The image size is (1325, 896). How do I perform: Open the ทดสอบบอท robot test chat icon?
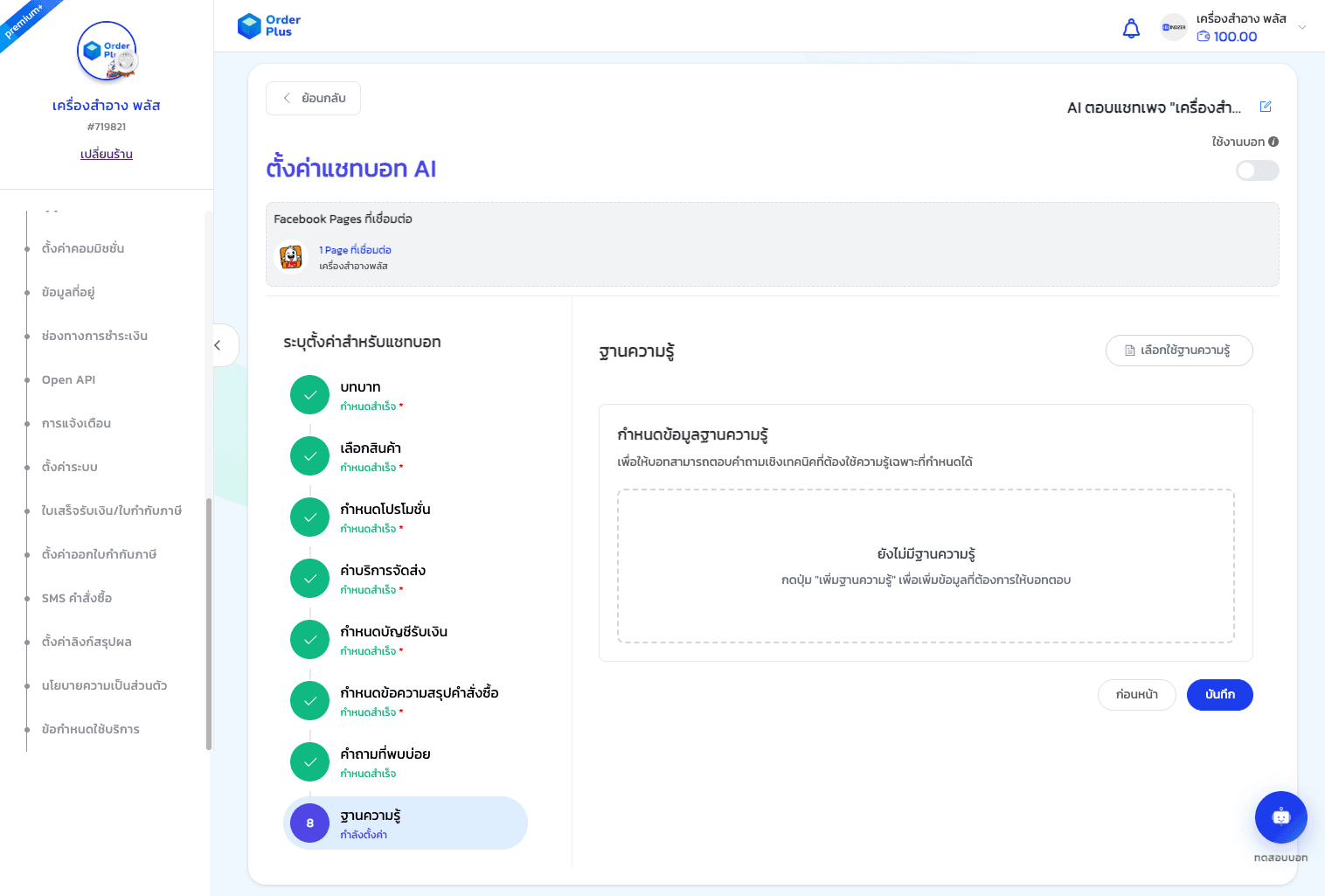1280,817
